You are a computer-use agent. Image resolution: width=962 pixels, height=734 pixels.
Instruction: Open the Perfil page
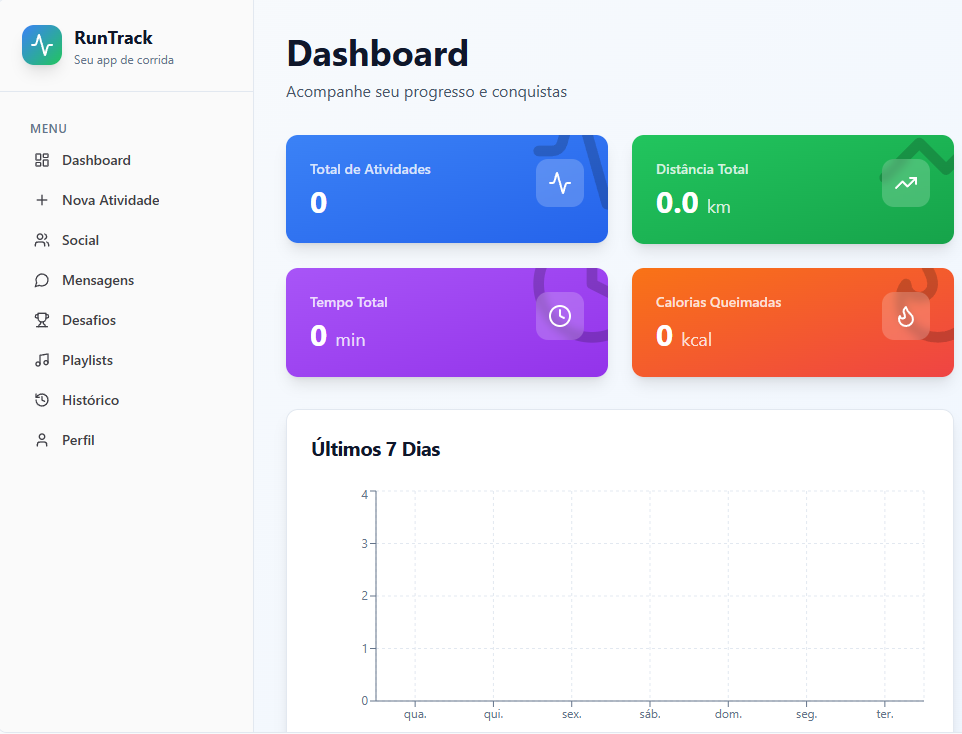tap(126, 440)
